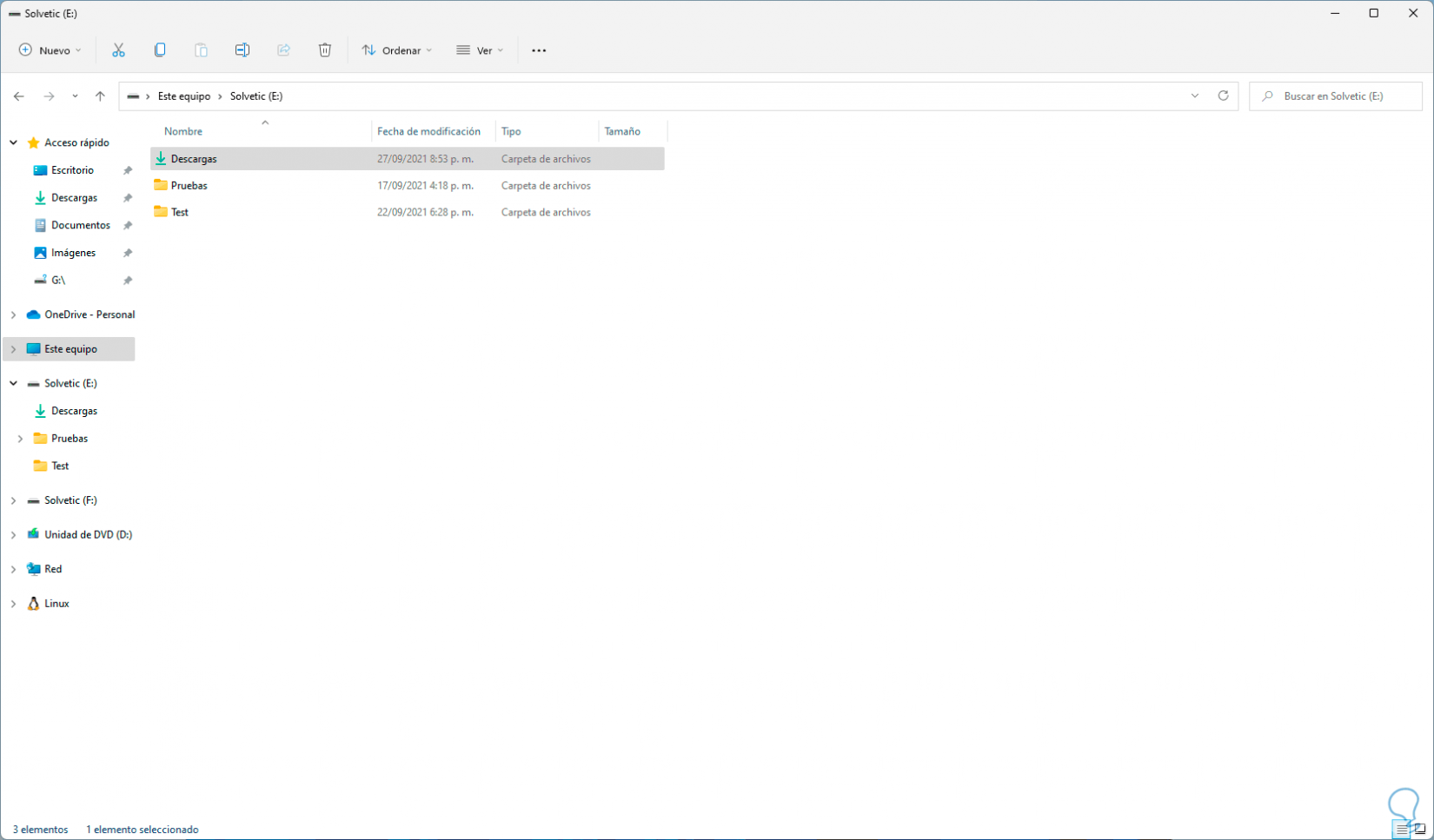1434x840 pixels.
Task: Click the Cut scissors icon
Action: (118, 50)
